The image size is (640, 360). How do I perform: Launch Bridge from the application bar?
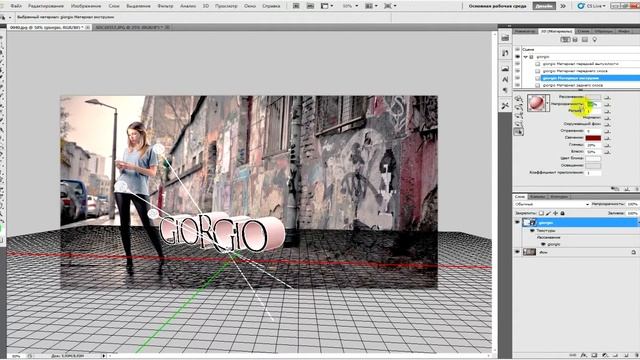click(x=296, y=6)
